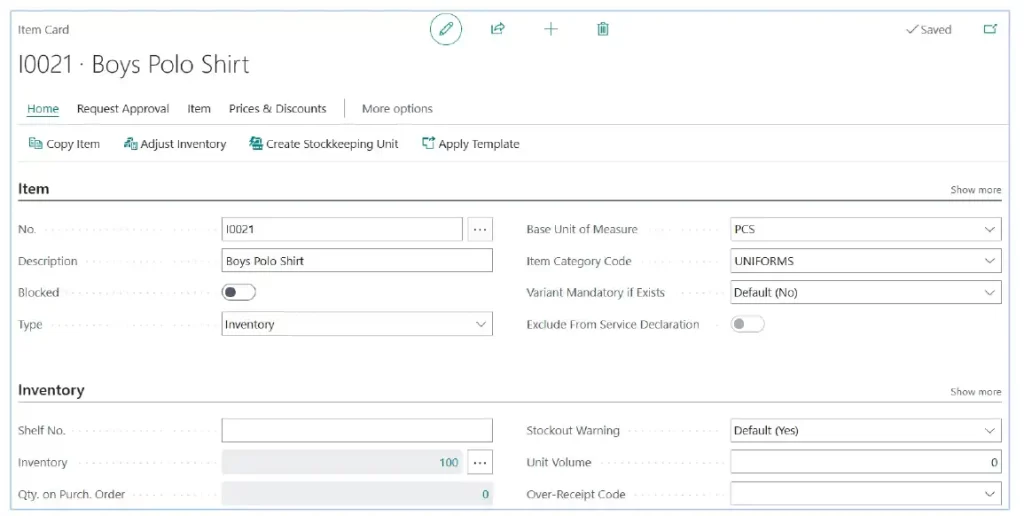This screenshot has height=516, width=1024.
Task: Open Base Unit of Measure dropdown
Action: pos(865,229)
